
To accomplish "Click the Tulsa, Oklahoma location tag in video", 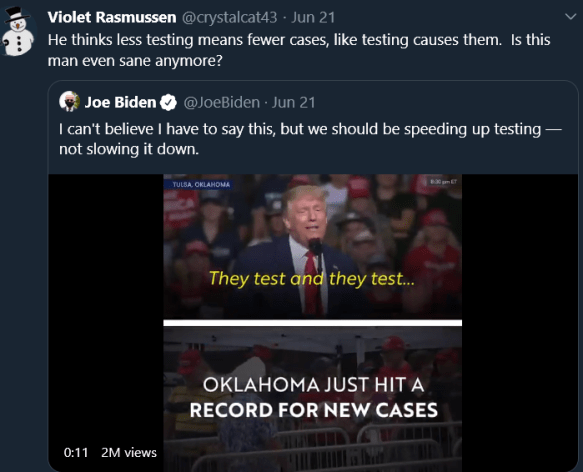I will [x=199, y=184].
